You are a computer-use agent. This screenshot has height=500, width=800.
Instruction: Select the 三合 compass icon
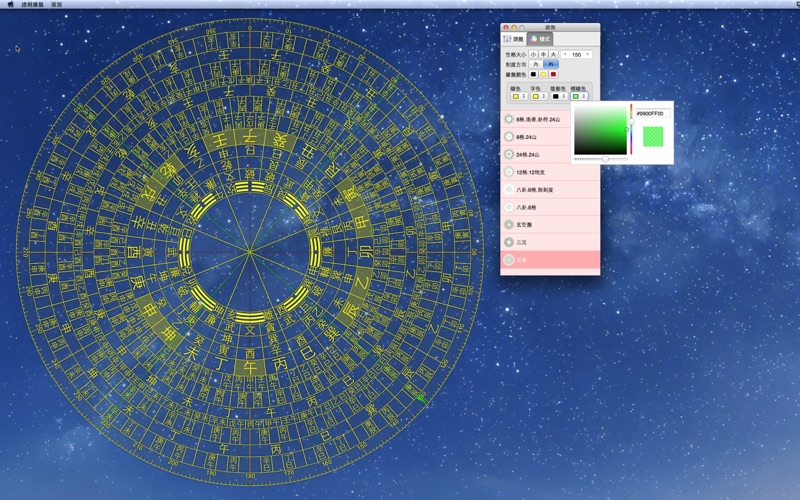point(509,260)
